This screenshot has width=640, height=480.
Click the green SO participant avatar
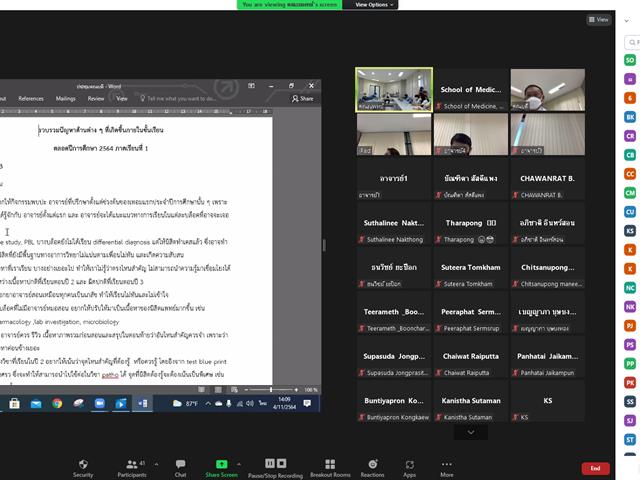[x=630, y=60]
